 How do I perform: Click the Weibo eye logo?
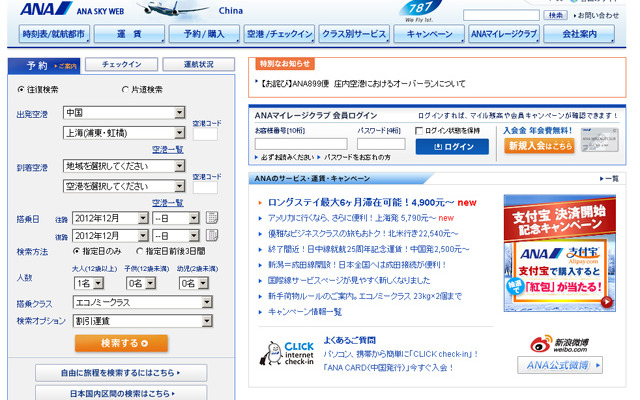[x=541, y=344]
